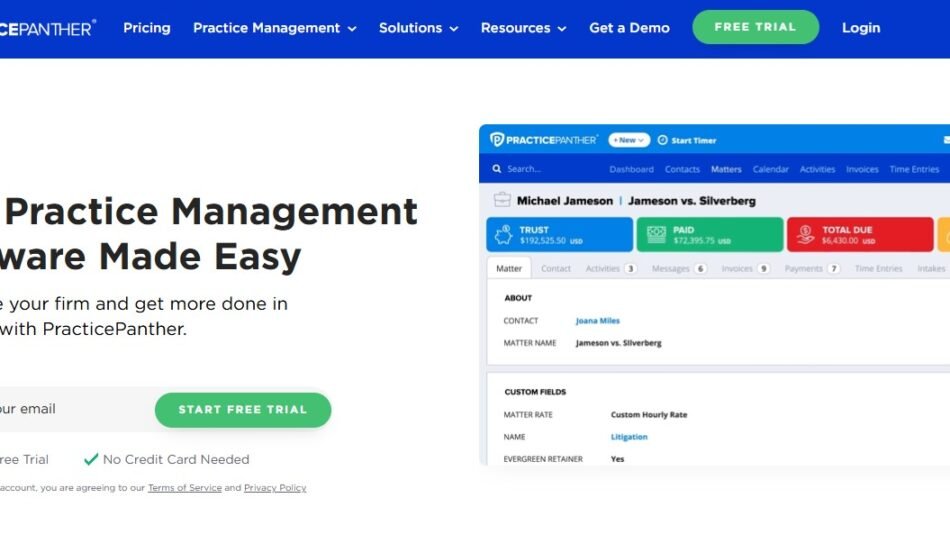Expand the Practice Management dropdown
950x534 pixels.
tap(274, 28)
